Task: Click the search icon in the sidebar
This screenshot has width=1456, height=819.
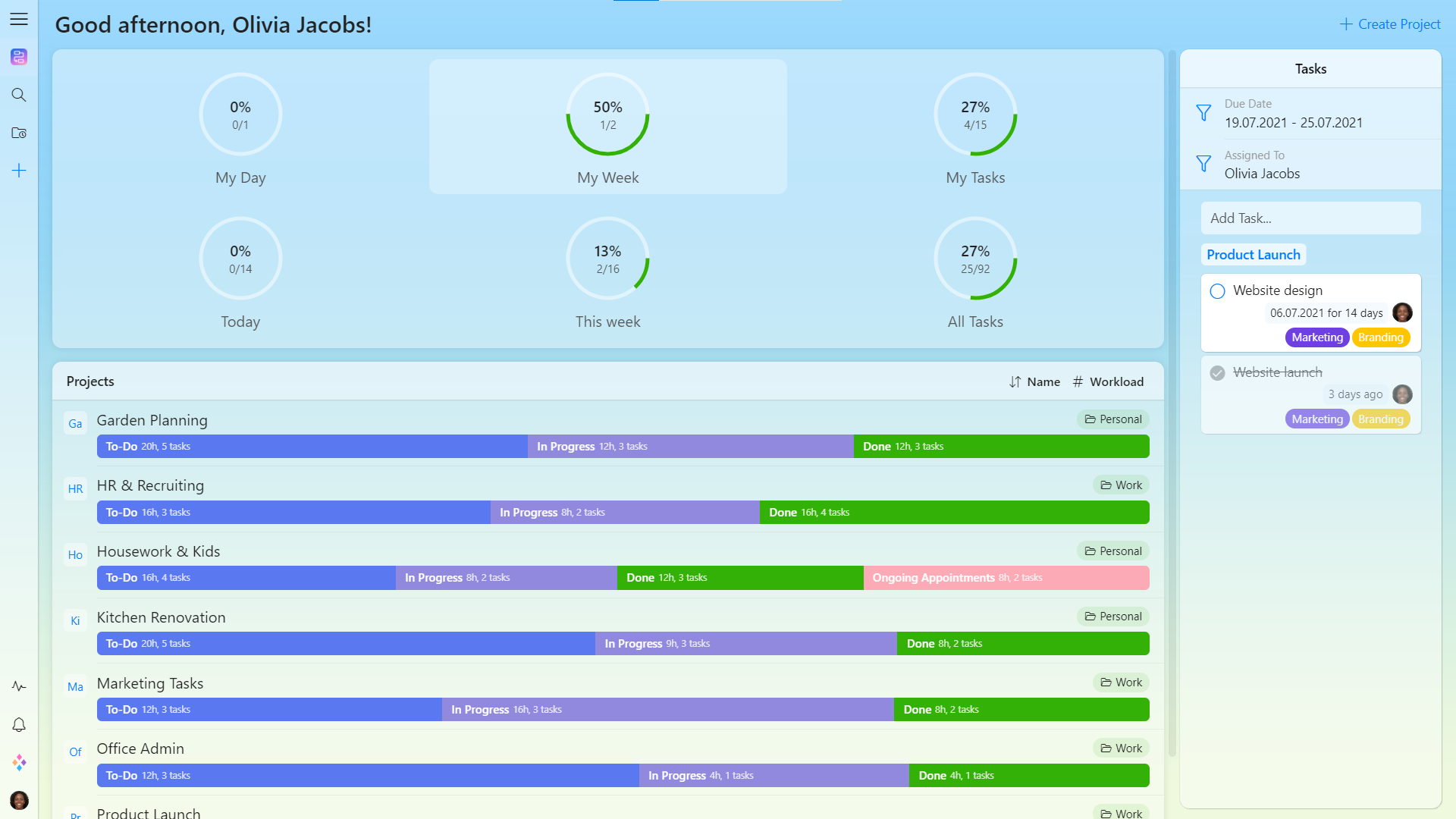Action: point(19,95)
